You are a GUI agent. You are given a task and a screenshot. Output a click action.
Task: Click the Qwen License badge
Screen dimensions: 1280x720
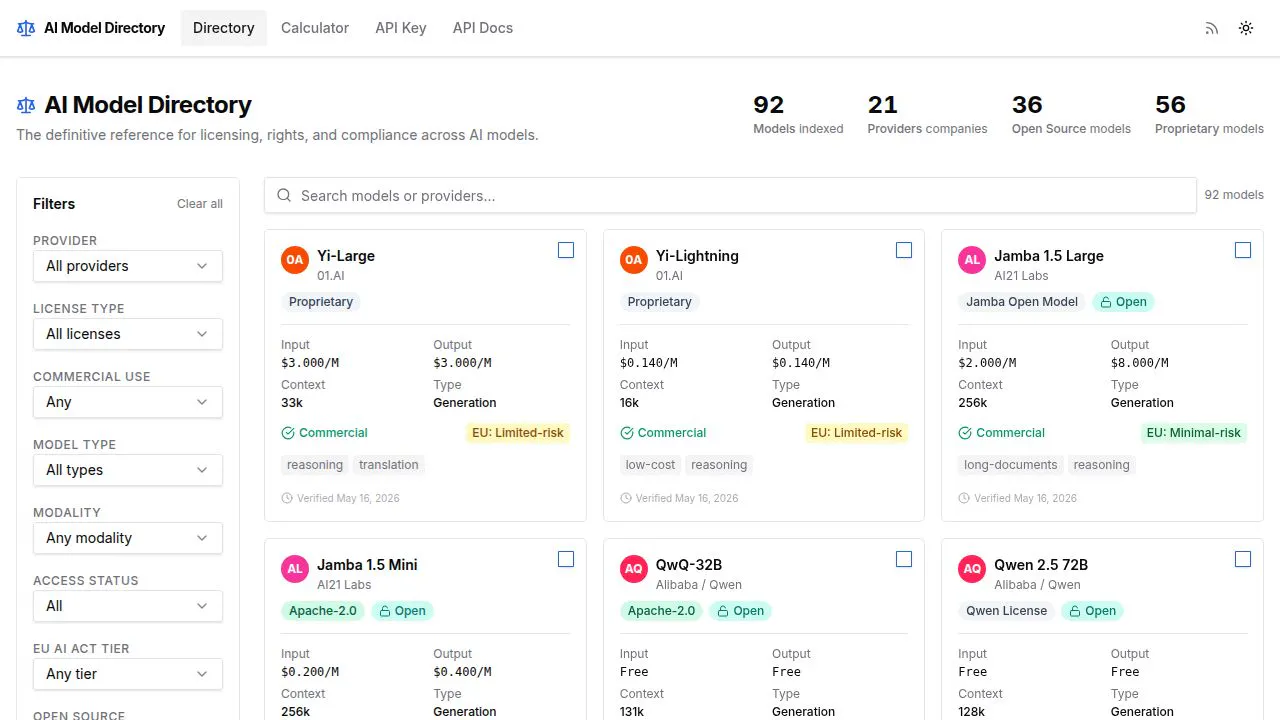[x=1007, y=611]
